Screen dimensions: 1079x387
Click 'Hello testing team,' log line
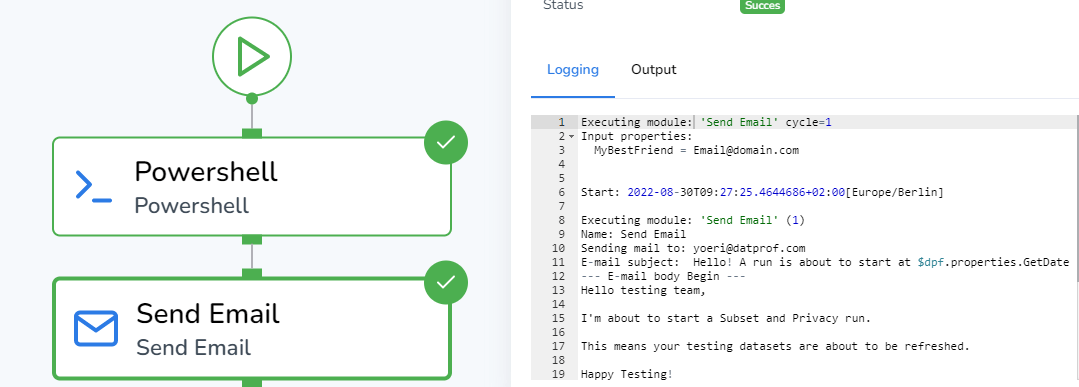(643, 290)
